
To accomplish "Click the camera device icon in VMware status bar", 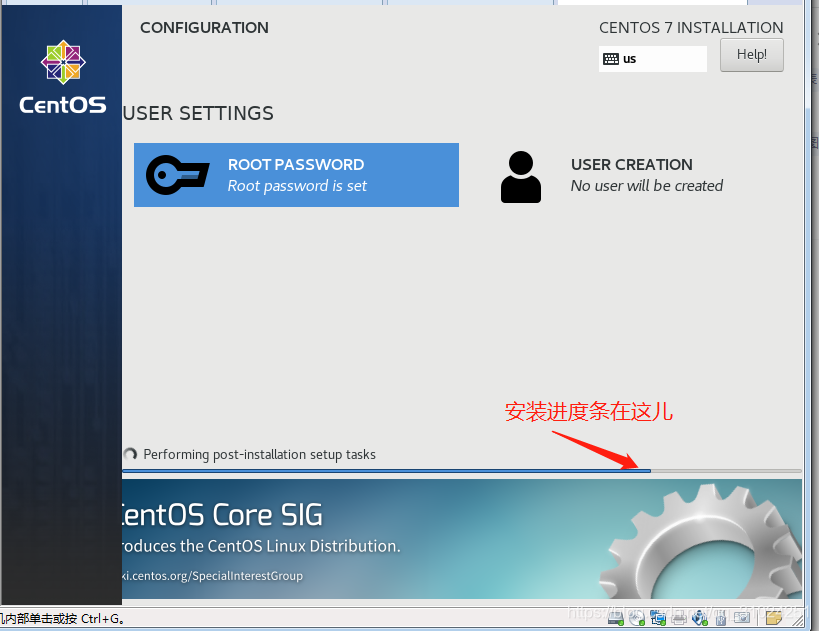I will tap(742, 618).
